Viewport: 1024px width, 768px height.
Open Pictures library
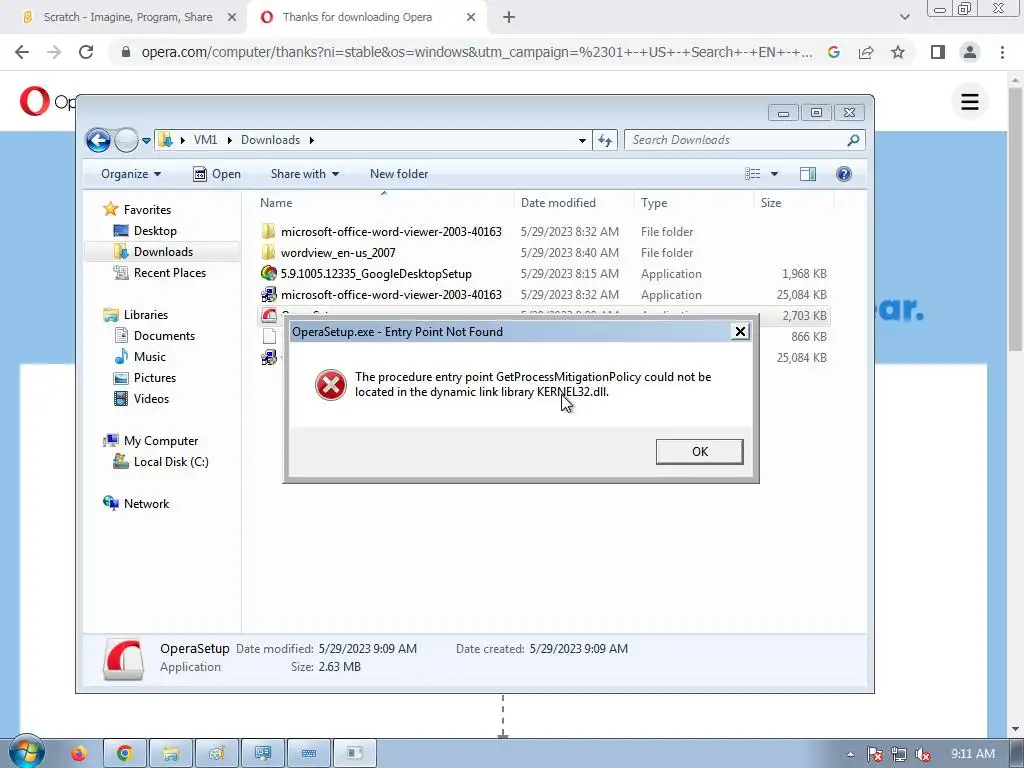tap(154, 377)
